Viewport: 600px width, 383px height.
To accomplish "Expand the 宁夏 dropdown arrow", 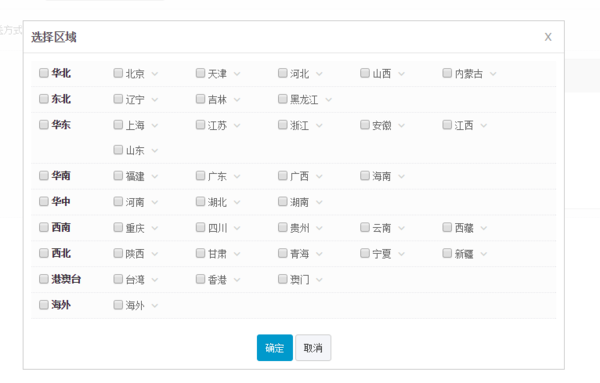I will pyautogui.click(x=401, y=254).
